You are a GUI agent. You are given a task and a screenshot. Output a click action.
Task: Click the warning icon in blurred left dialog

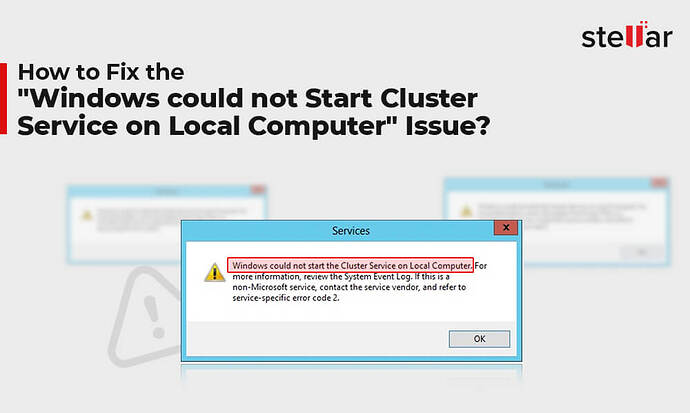tap(87, 215)
